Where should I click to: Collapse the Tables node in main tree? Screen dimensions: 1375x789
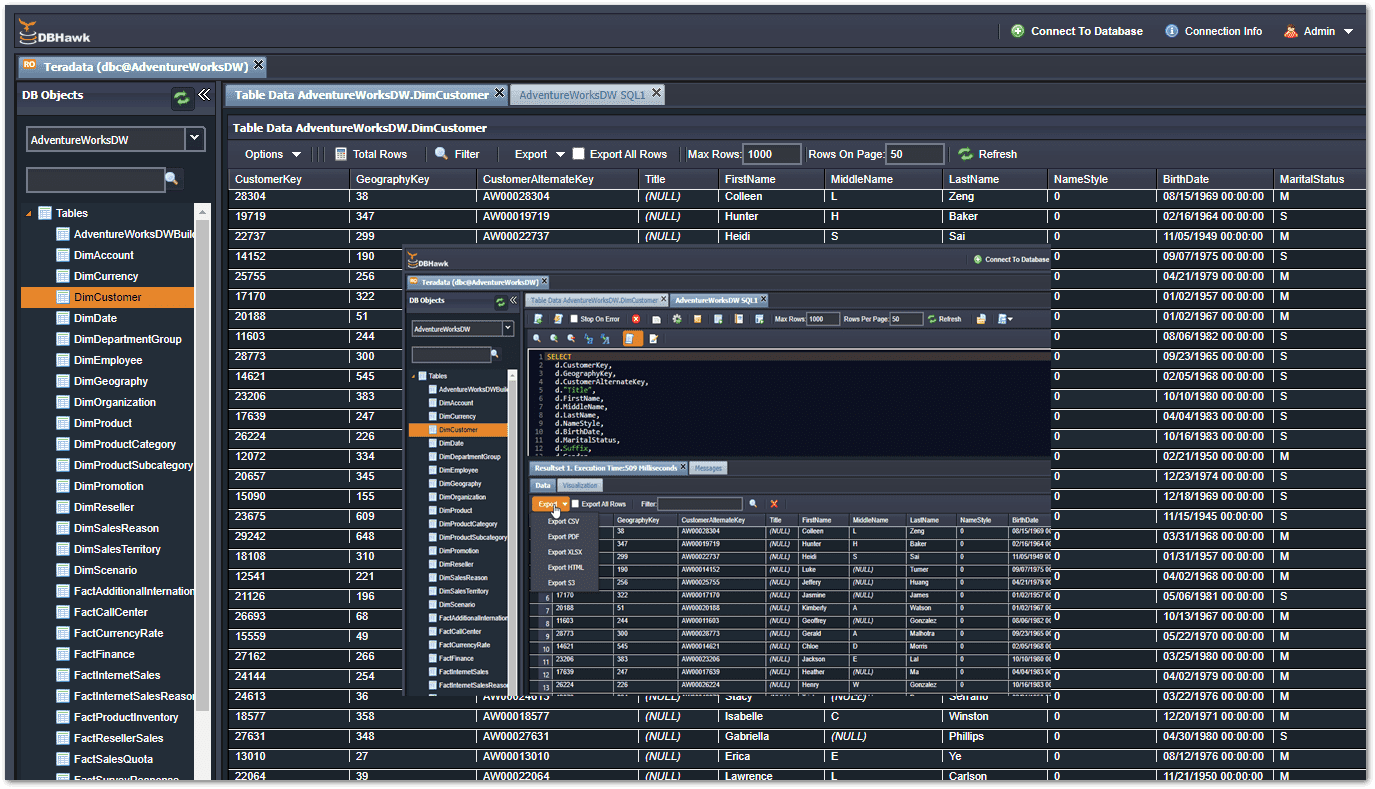[28, 214]
